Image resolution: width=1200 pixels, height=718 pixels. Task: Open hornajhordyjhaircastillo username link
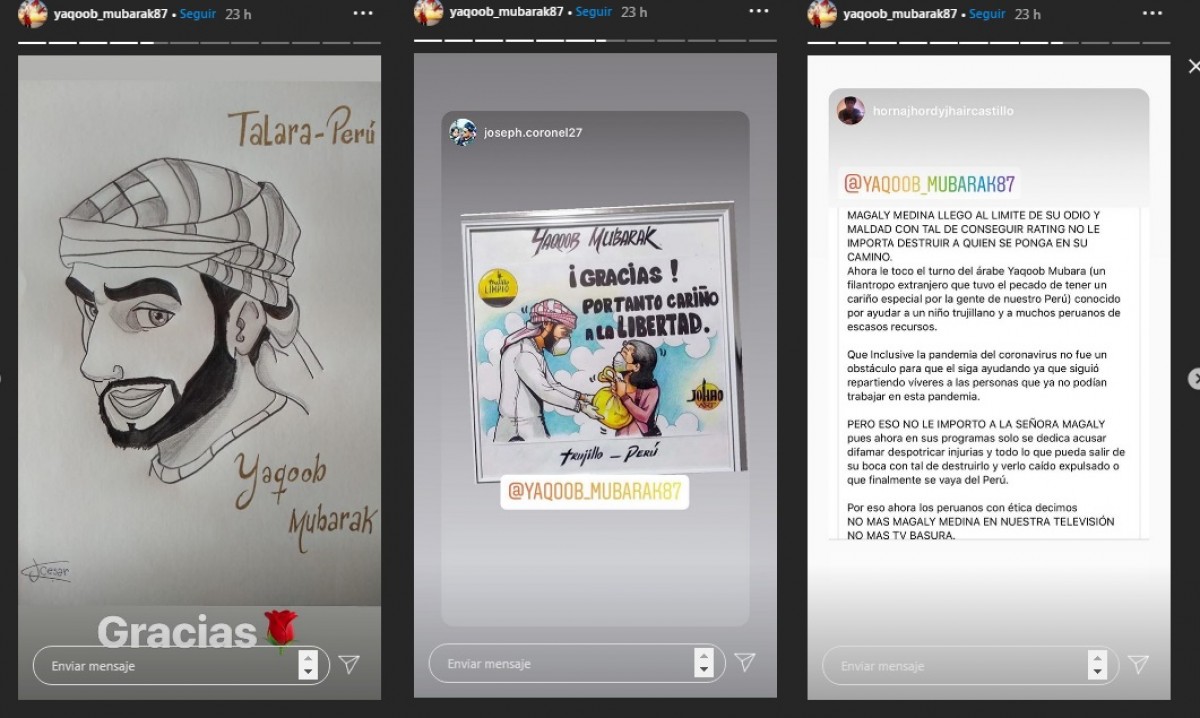(943, 111)
